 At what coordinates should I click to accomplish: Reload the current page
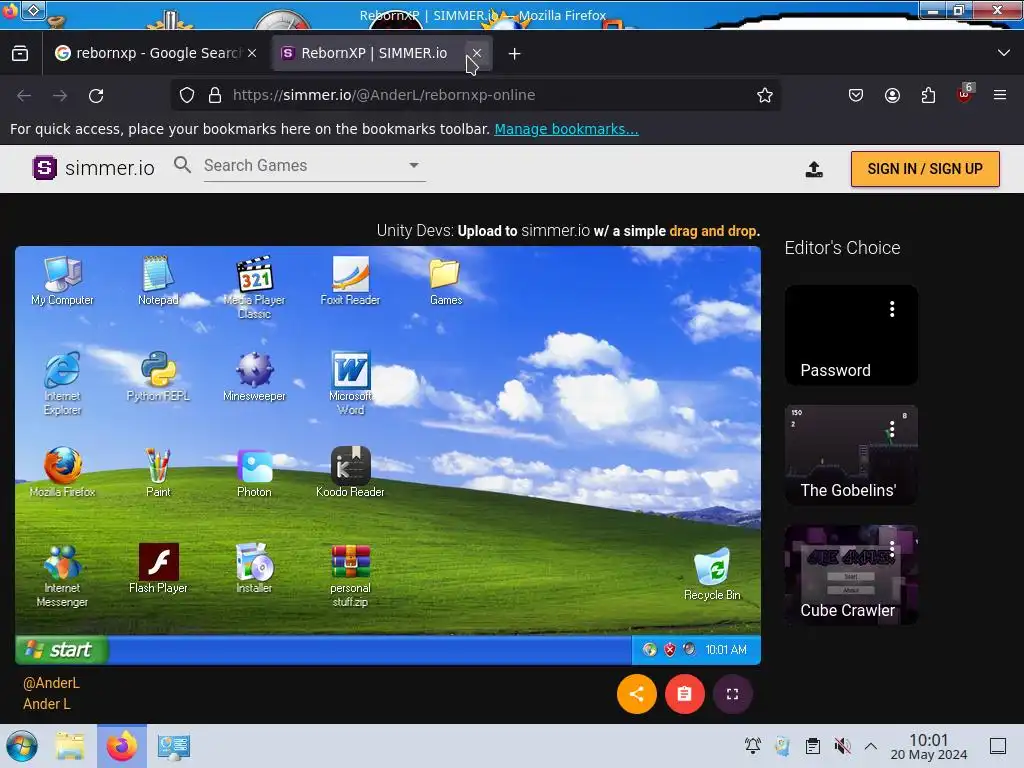96,95
